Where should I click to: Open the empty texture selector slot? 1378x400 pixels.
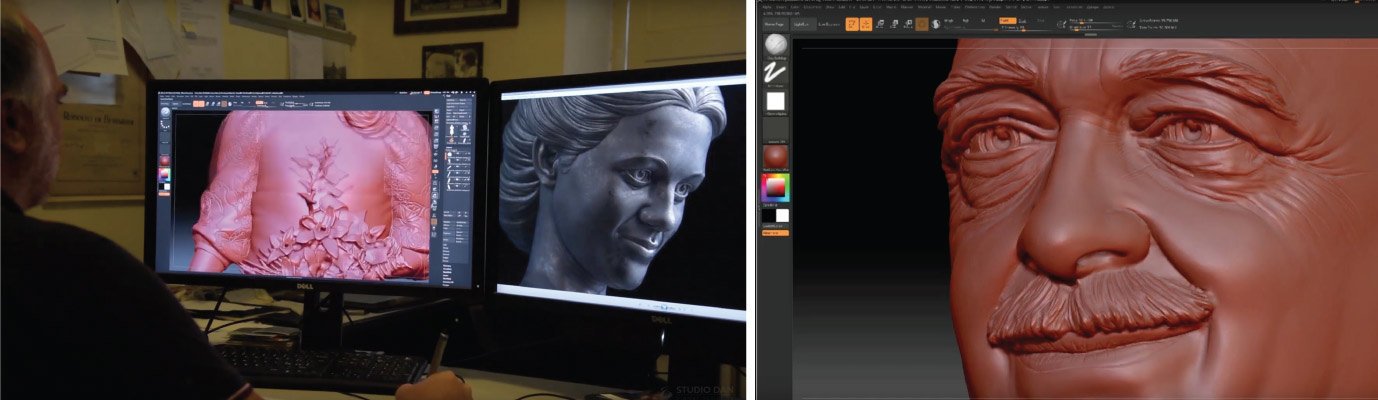coord(775,129)
